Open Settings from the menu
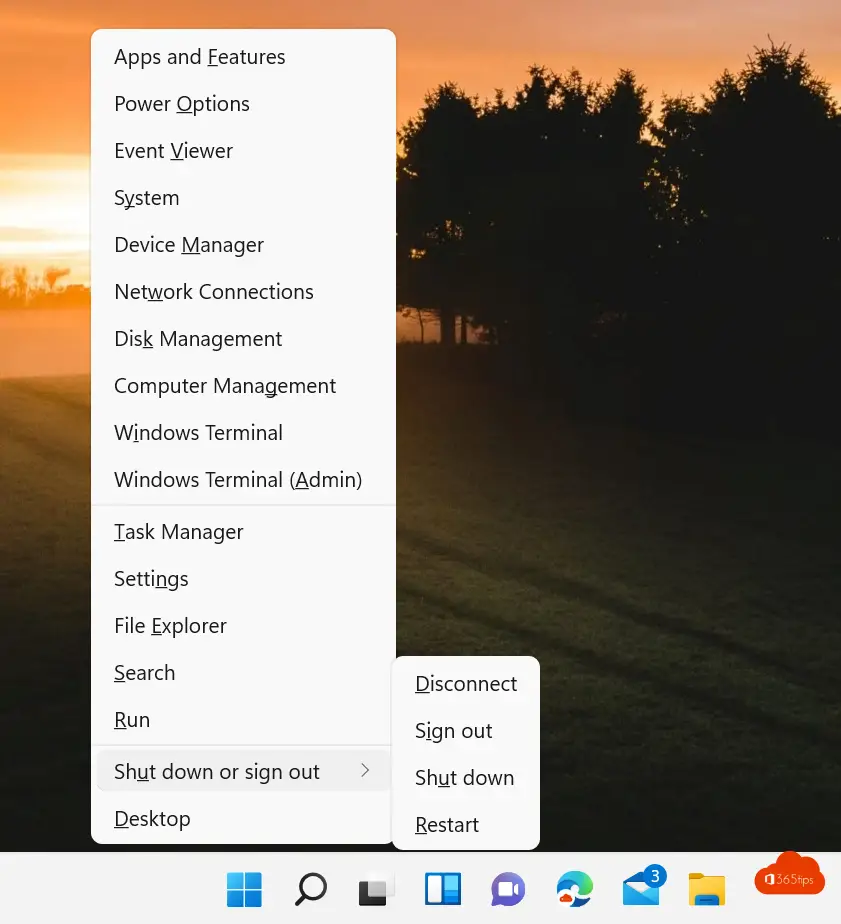841x924 pixels. point(243,579)
